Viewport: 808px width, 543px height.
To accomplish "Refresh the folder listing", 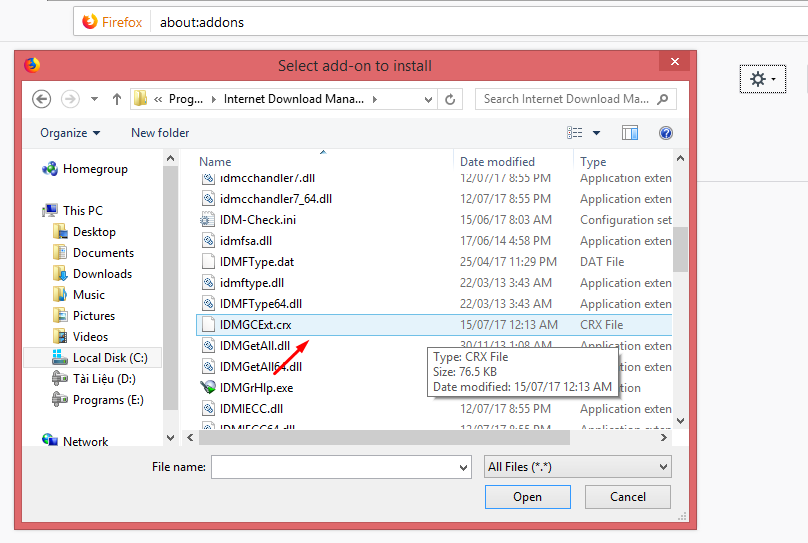I will 450,99.
